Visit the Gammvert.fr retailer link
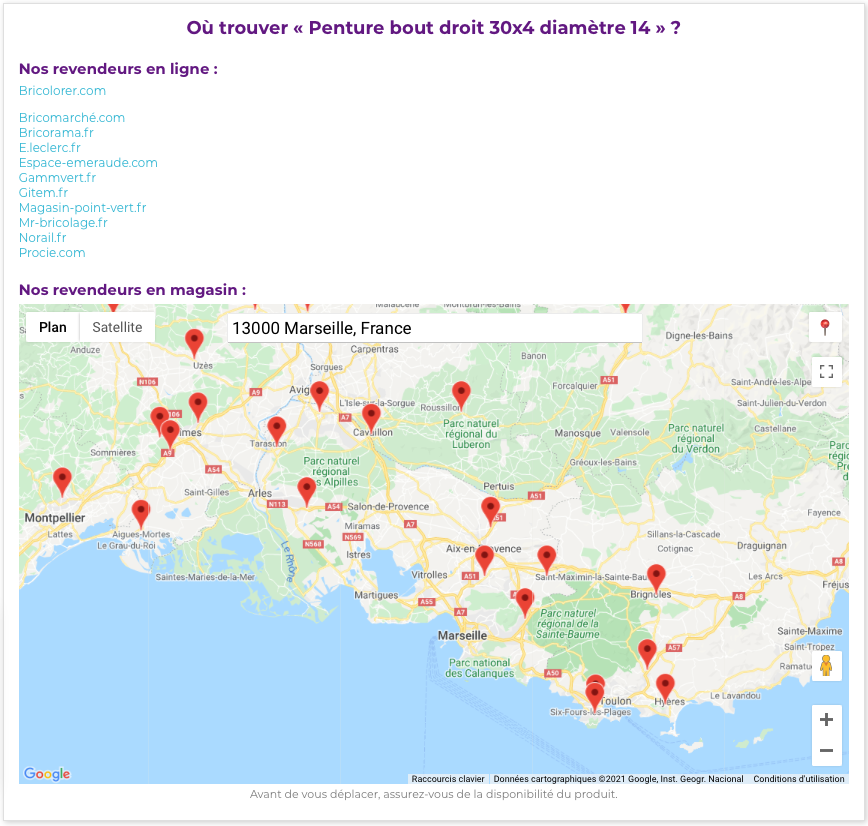The image size is (868, 826). click(x=57, y=178)
